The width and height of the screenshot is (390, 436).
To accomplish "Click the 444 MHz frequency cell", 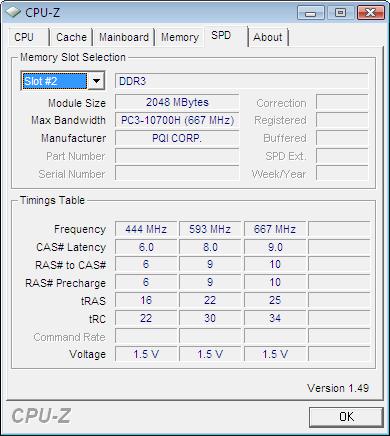I will 146,229.
